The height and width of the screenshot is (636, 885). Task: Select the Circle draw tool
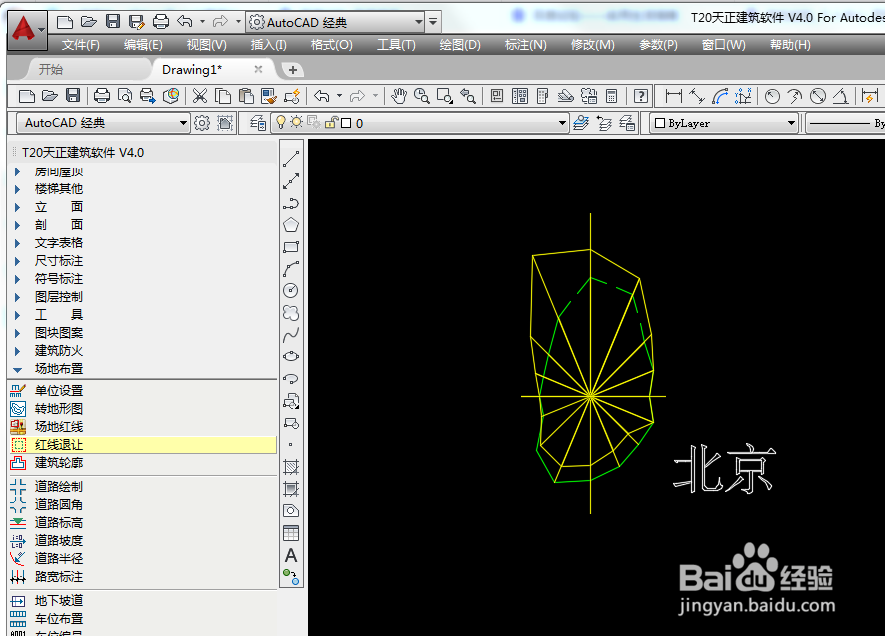point(291,291)
